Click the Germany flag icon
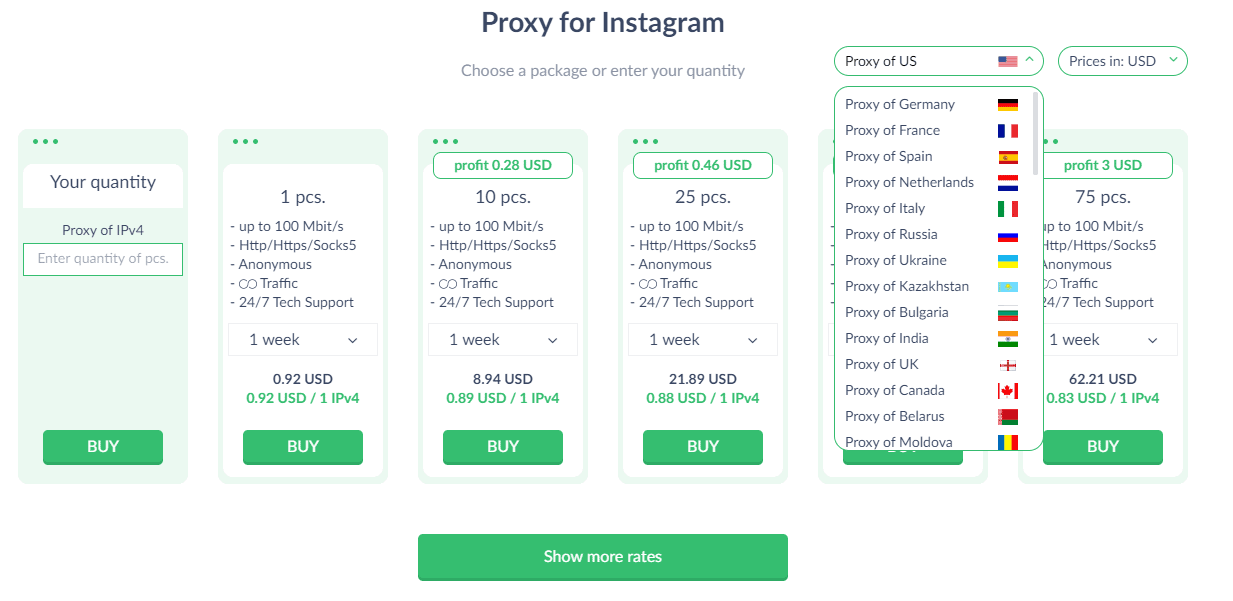This screenshot has height=601, width=1233. pyautogui.click(x=1007, y=105)
